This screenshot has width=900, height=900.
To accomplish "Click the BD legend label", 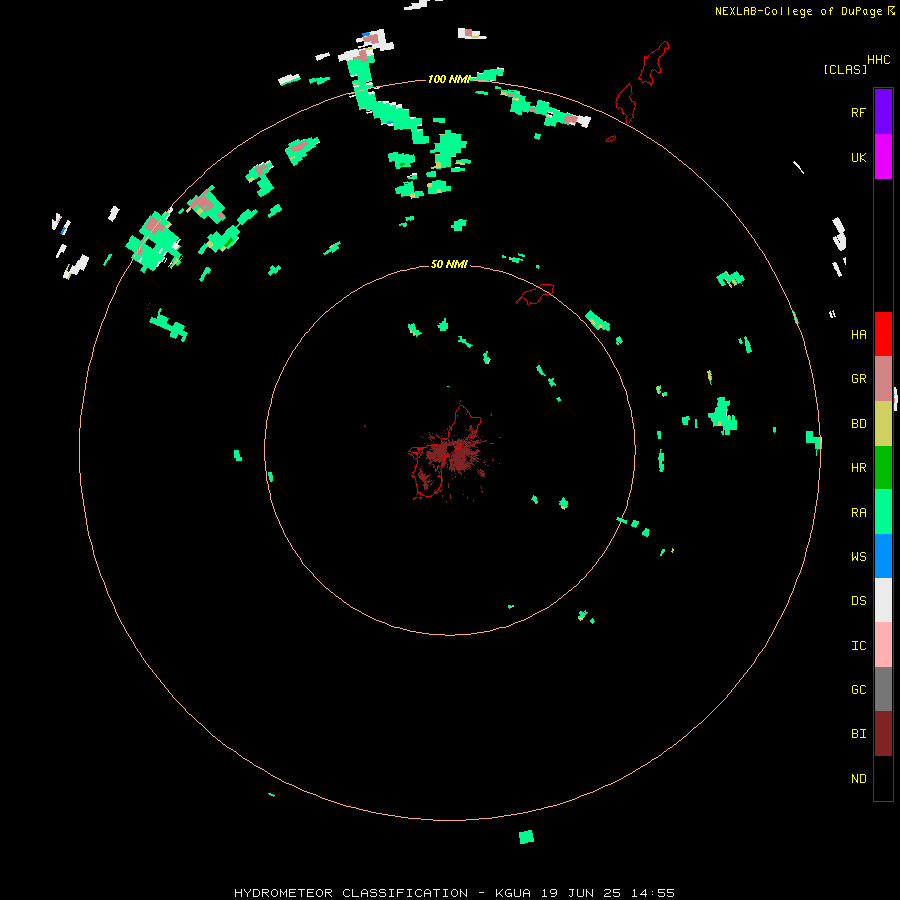I will 858,424.
